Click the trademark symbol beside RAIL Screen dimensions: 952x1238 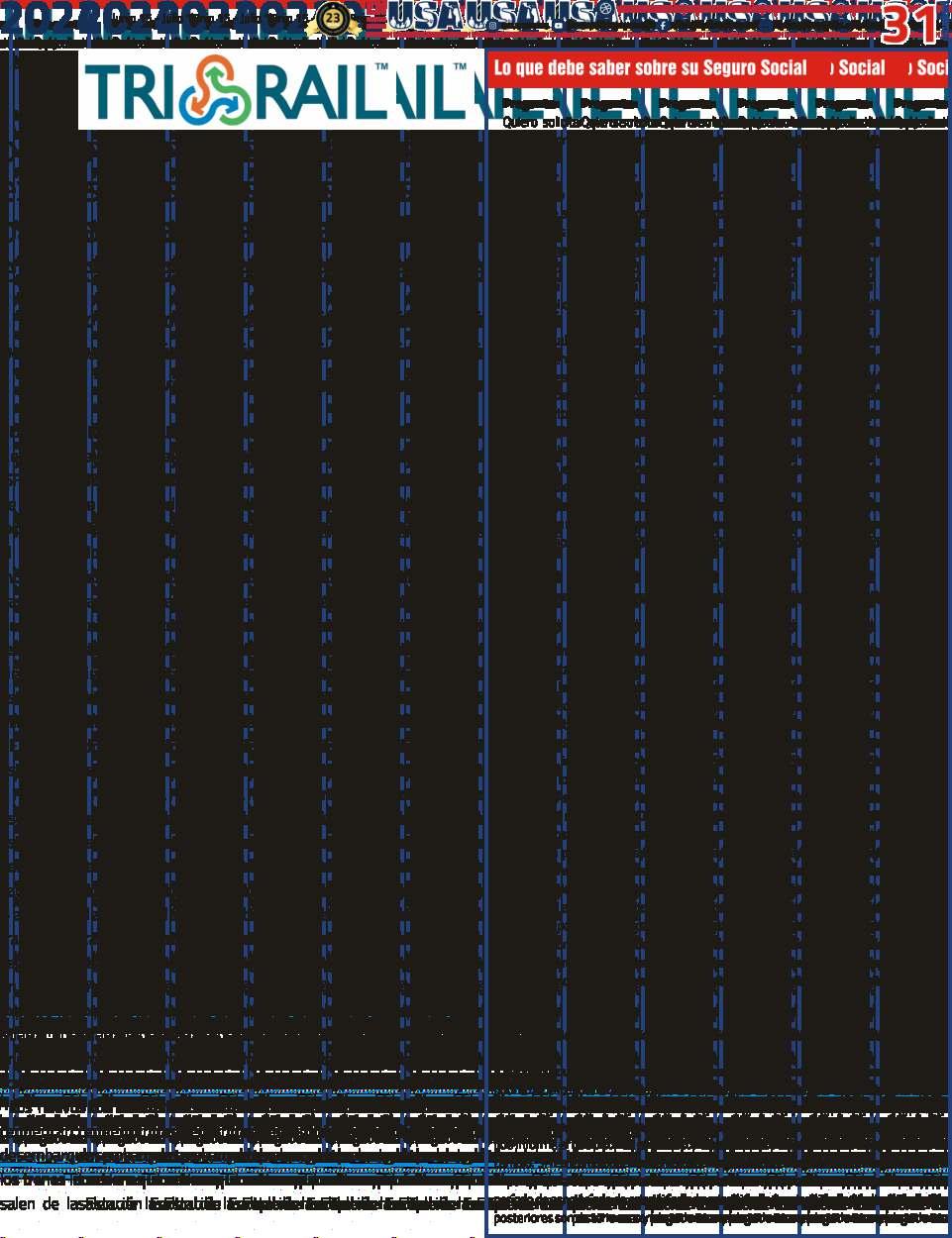pyautogui.click(x=381, y=67)
